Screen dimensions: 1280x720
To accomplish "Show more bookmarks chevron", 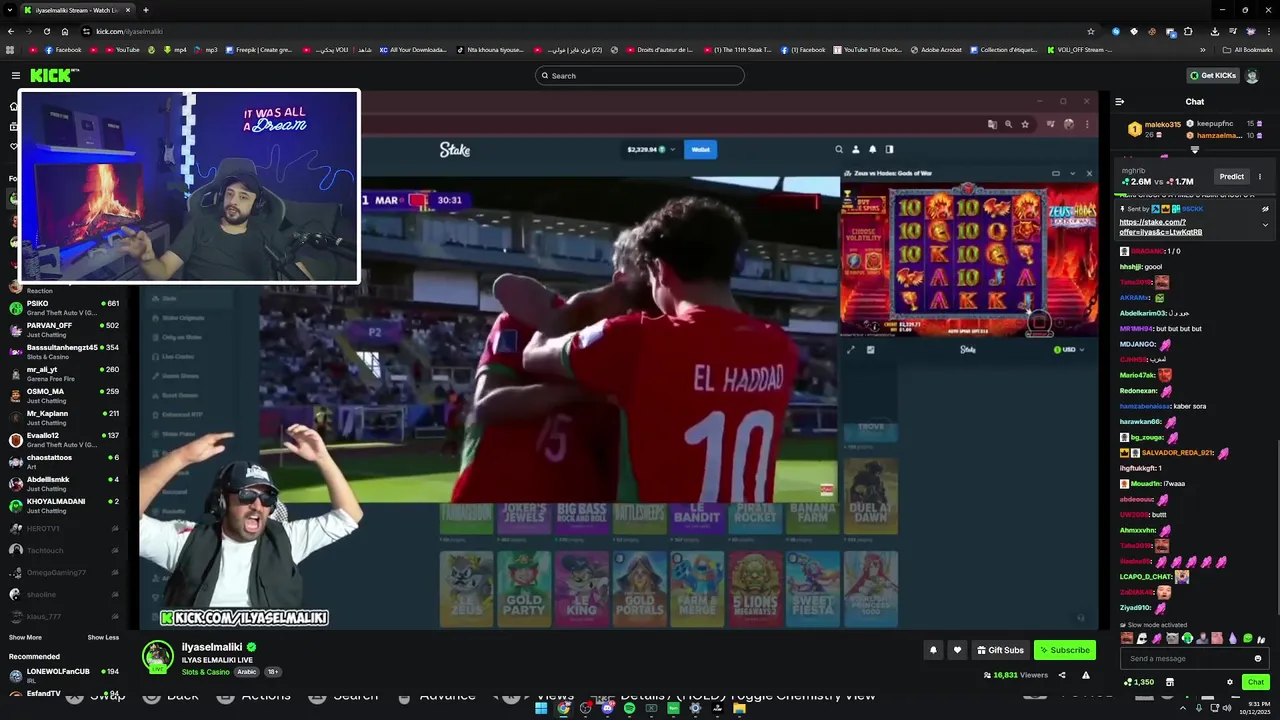I will (x=1203, y=50).
